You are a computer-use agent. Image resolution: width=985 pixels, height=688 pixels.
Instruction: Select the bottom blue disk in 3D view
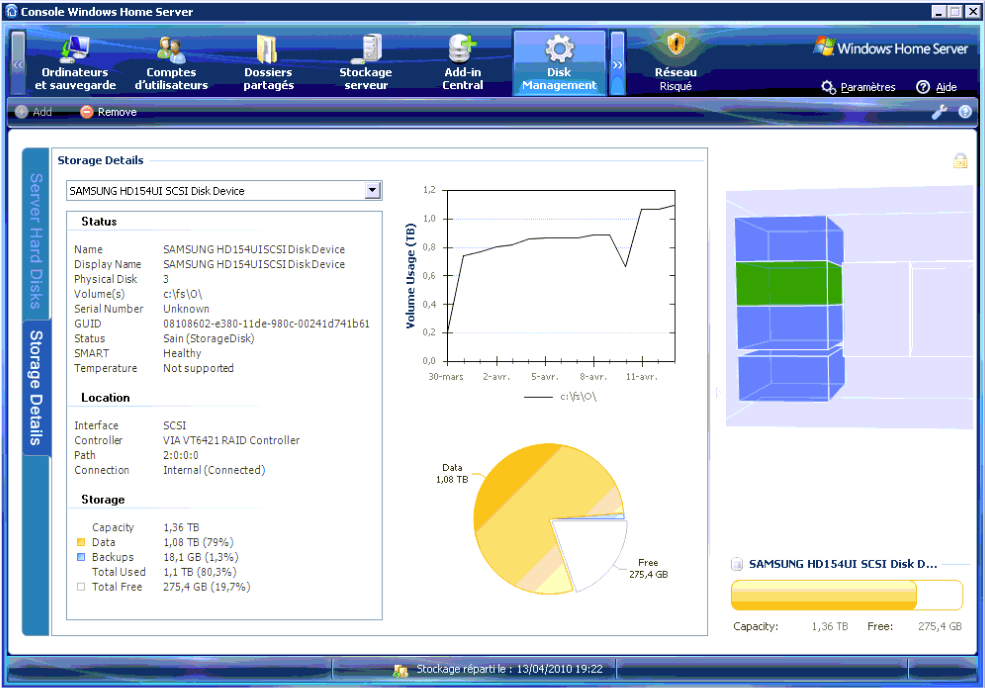tap(790, 375)
